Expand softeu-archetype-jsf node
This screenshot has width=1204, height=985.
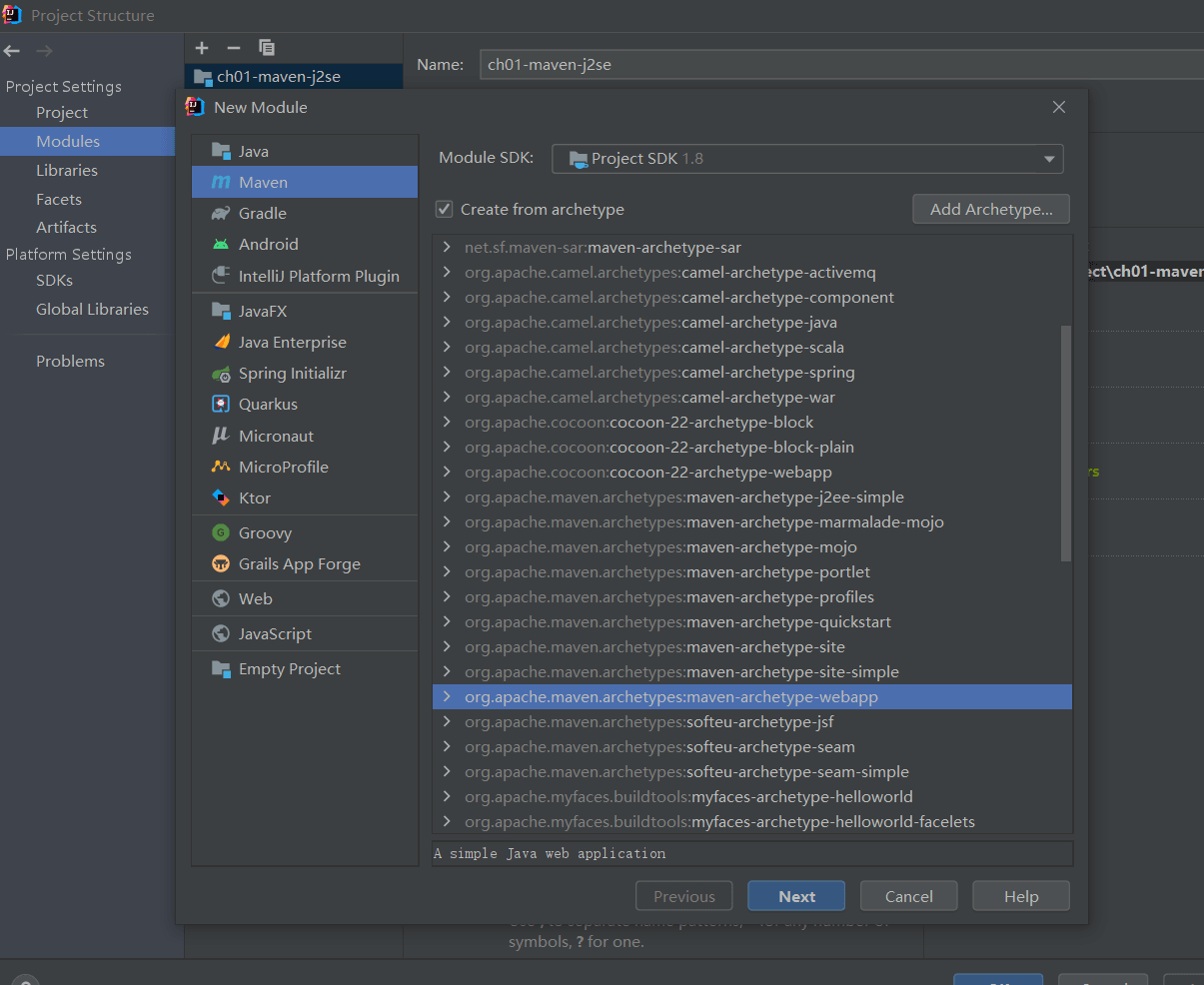(x=447, y=721)
